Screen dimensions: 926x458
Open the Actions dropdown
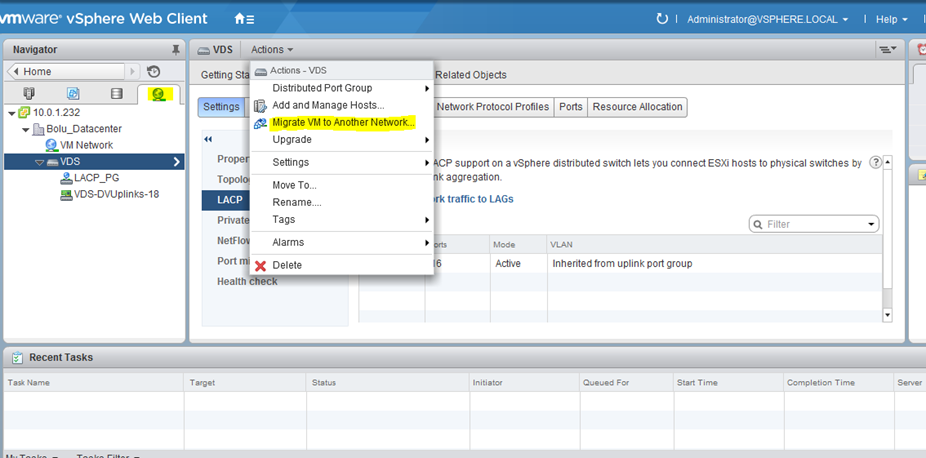[272, 50]
